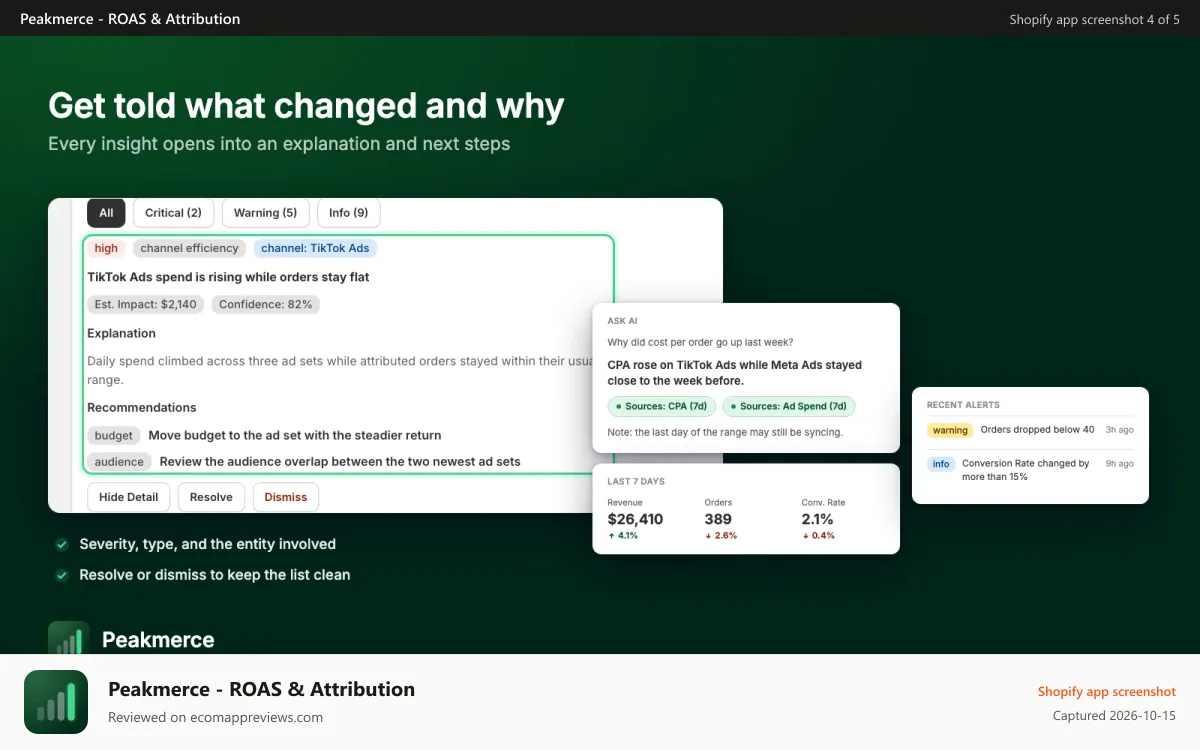Click the Peakmerce logo icon above footer
Screen dimensions: 1200x750
click(x=68, y=638)
